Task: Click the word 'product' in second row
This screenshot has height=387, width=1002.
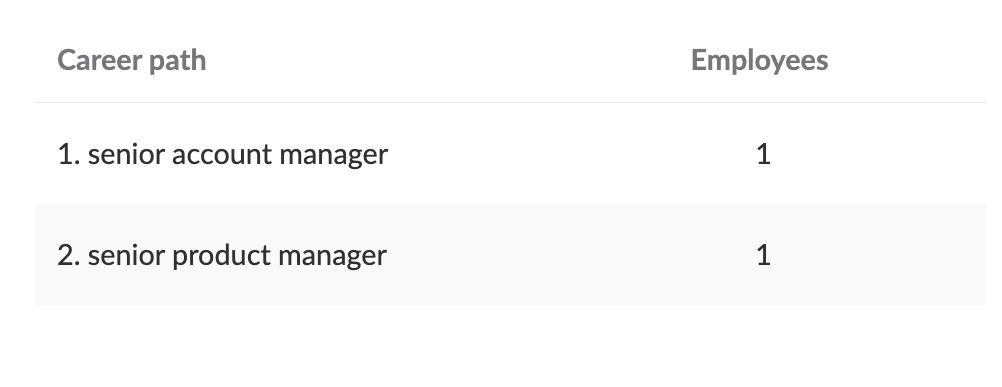Action: 222,255
